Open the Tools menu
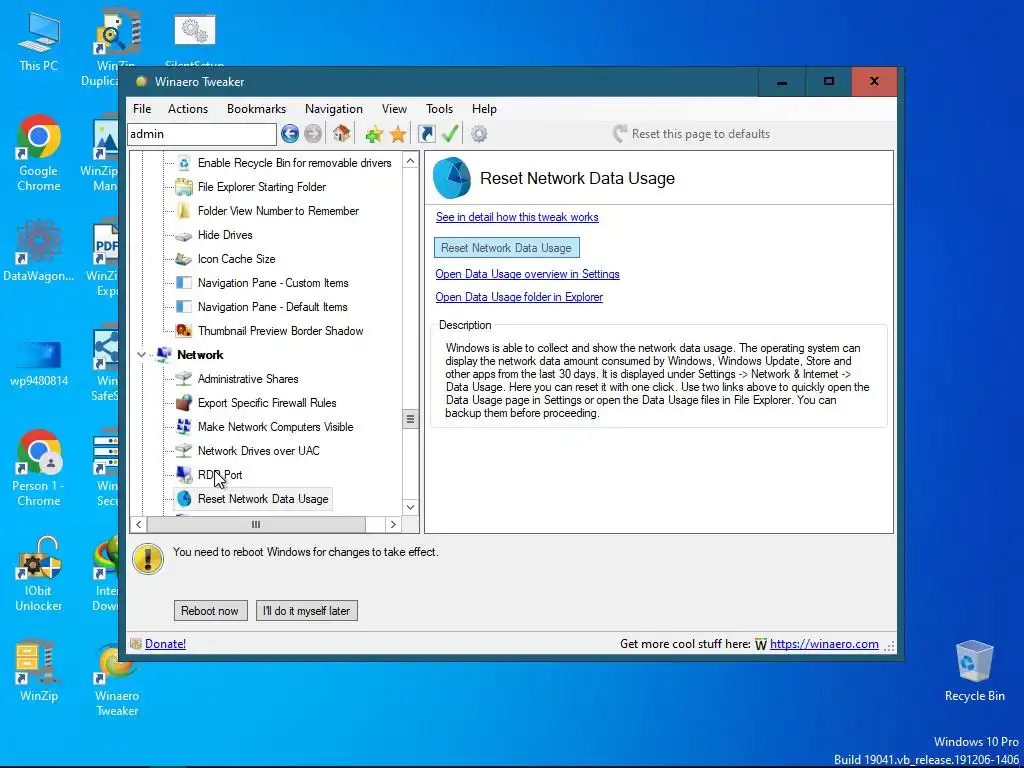The height and width of the screenshot is (768, 1024). pyautogui.click(x=440, y=109)
